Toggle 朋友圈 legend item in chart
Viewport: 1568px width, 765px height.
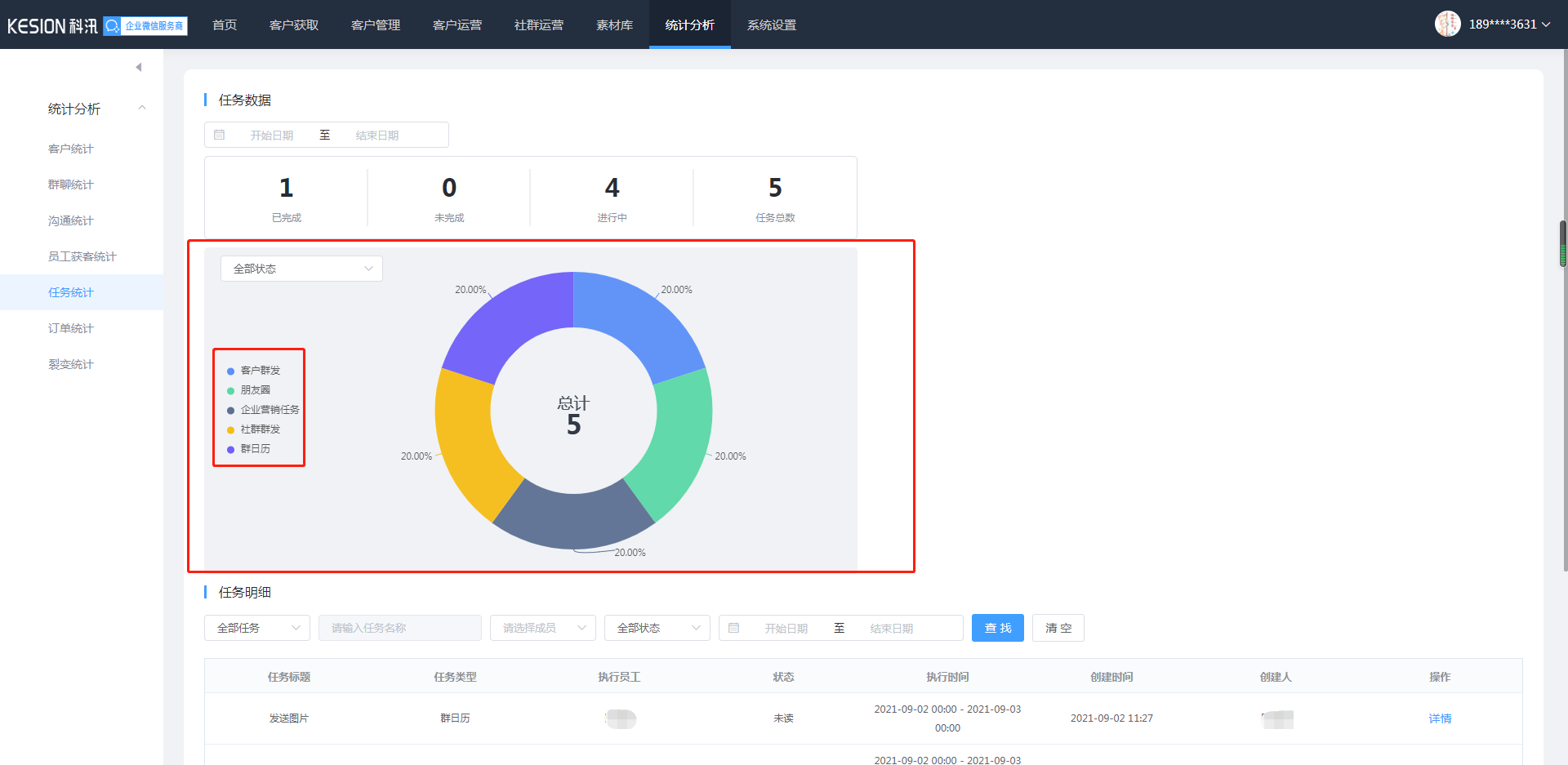click(254, 390)
